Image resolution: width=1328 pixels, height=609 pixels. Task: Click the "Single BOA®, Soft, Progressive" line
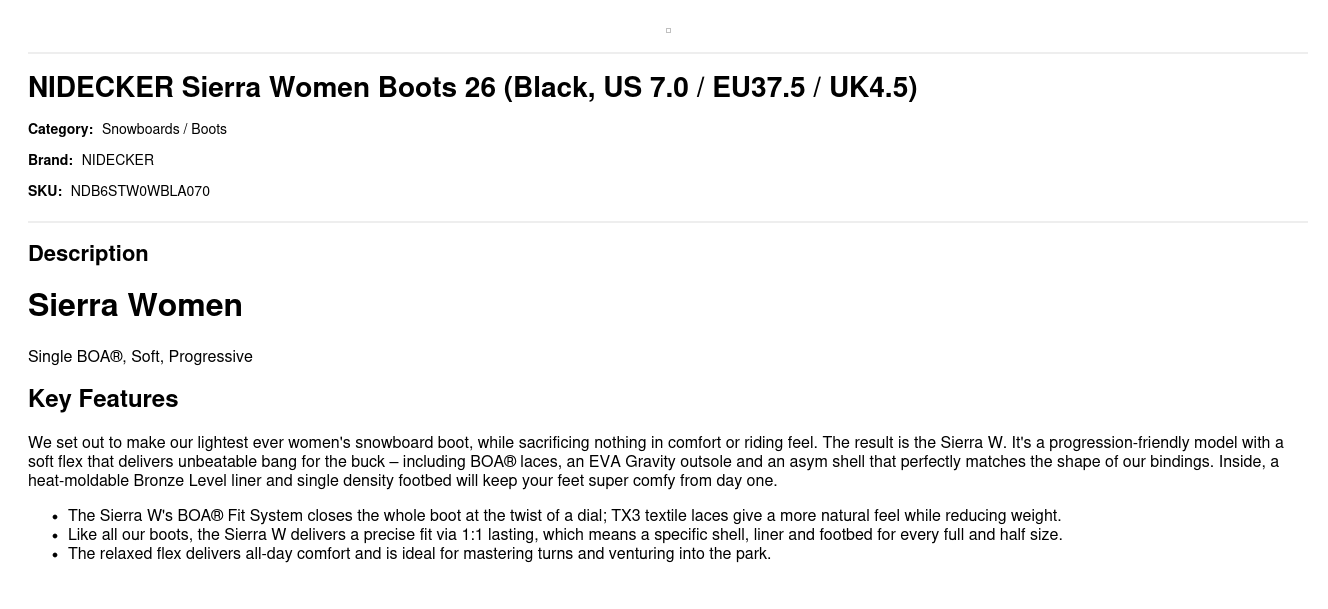point(140,357)
